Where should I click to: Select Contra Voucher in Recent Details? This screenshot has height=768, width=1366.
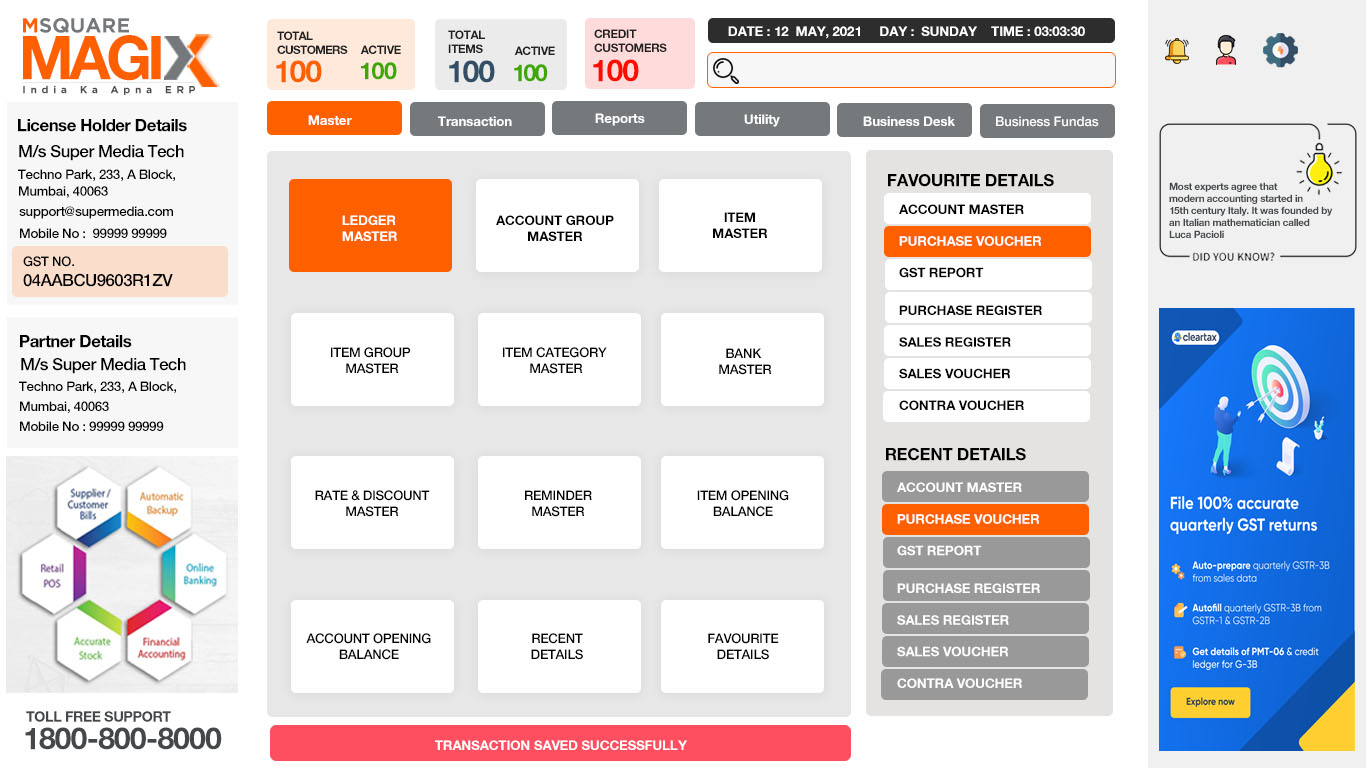pos(985,683)
